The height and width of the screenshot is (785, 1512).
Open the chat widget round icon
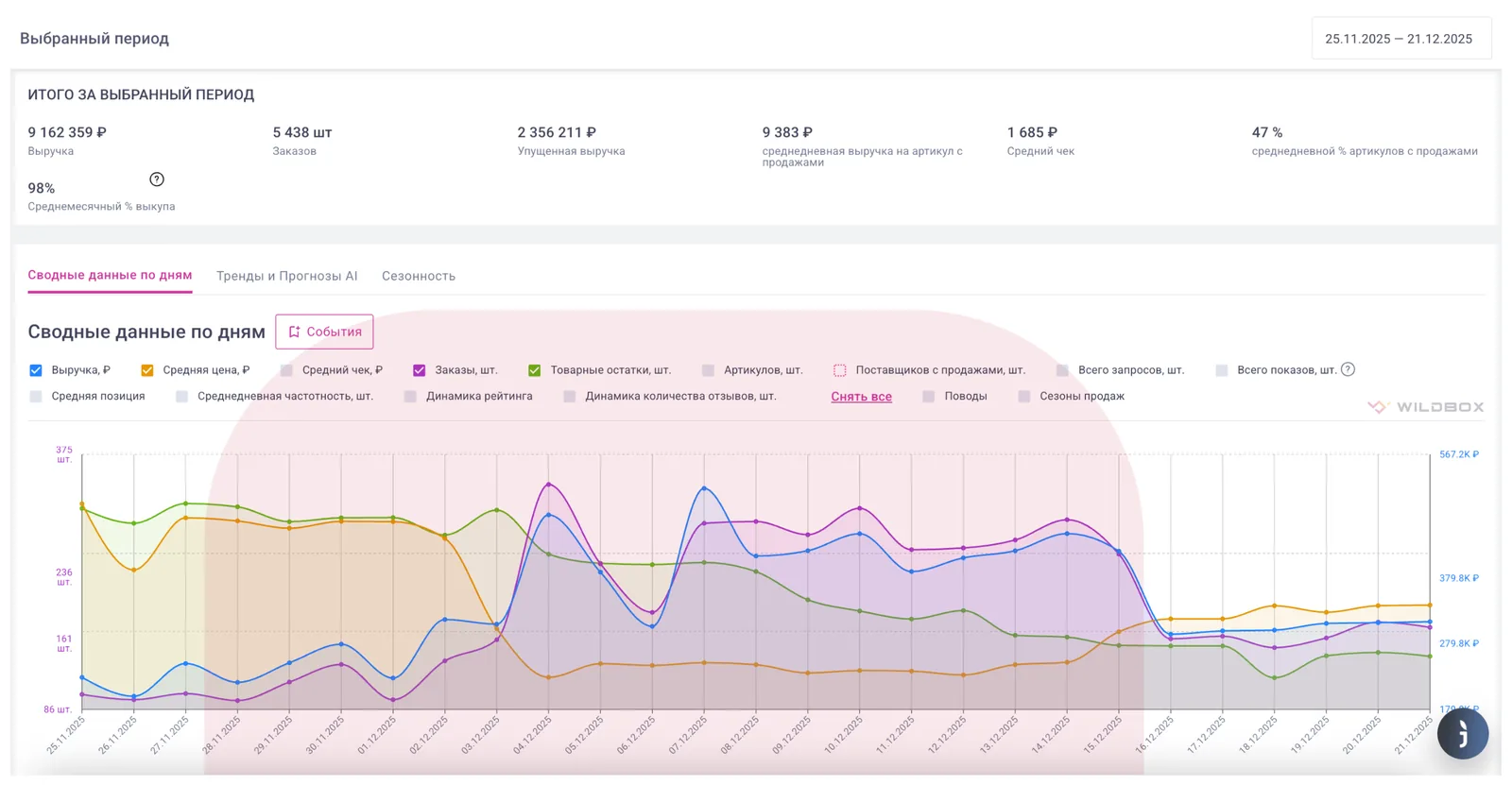click(x=1462, y=734)
